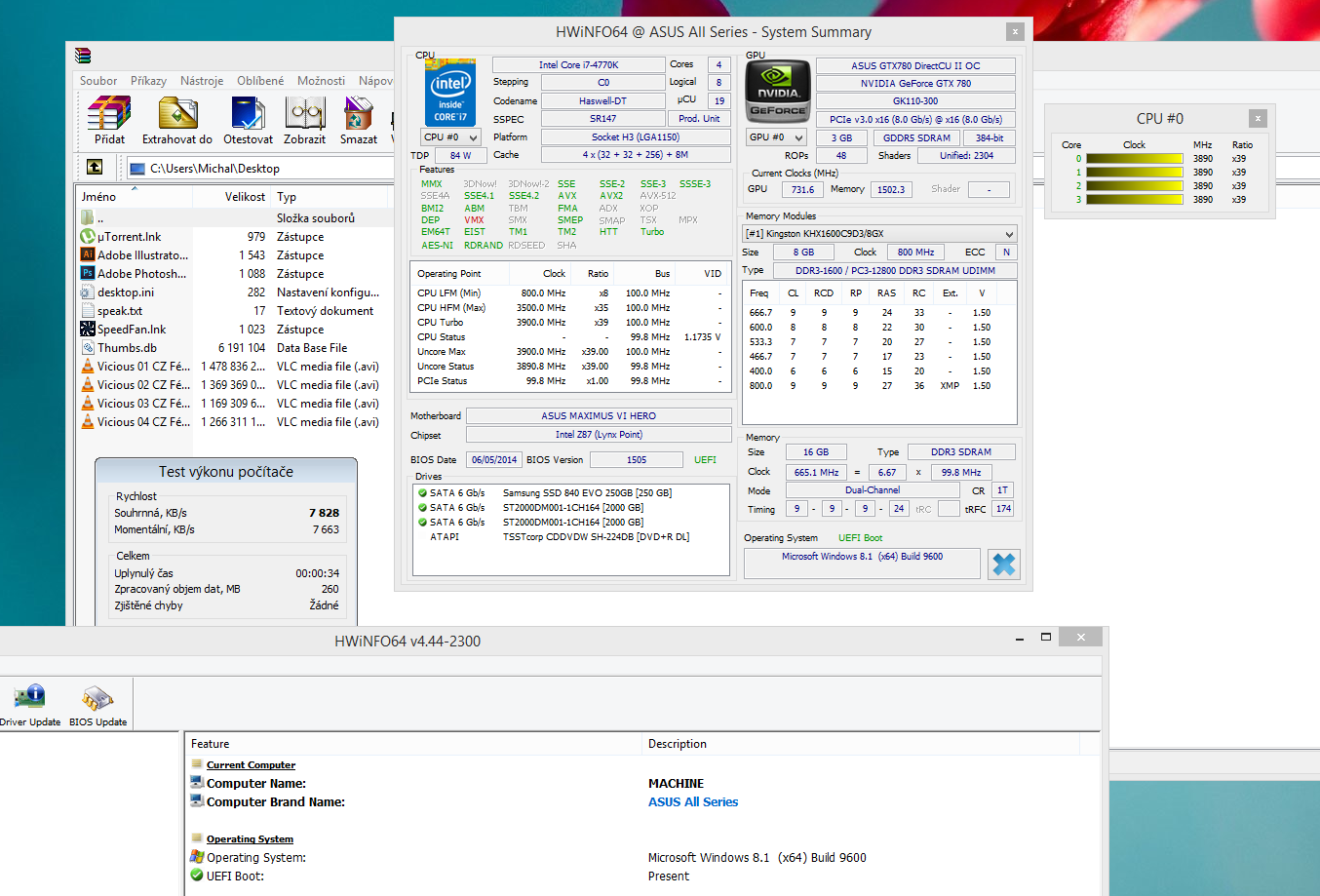Click the Operating System row icon
Viewport: 1320px width, 896px height.
[197, 857]
